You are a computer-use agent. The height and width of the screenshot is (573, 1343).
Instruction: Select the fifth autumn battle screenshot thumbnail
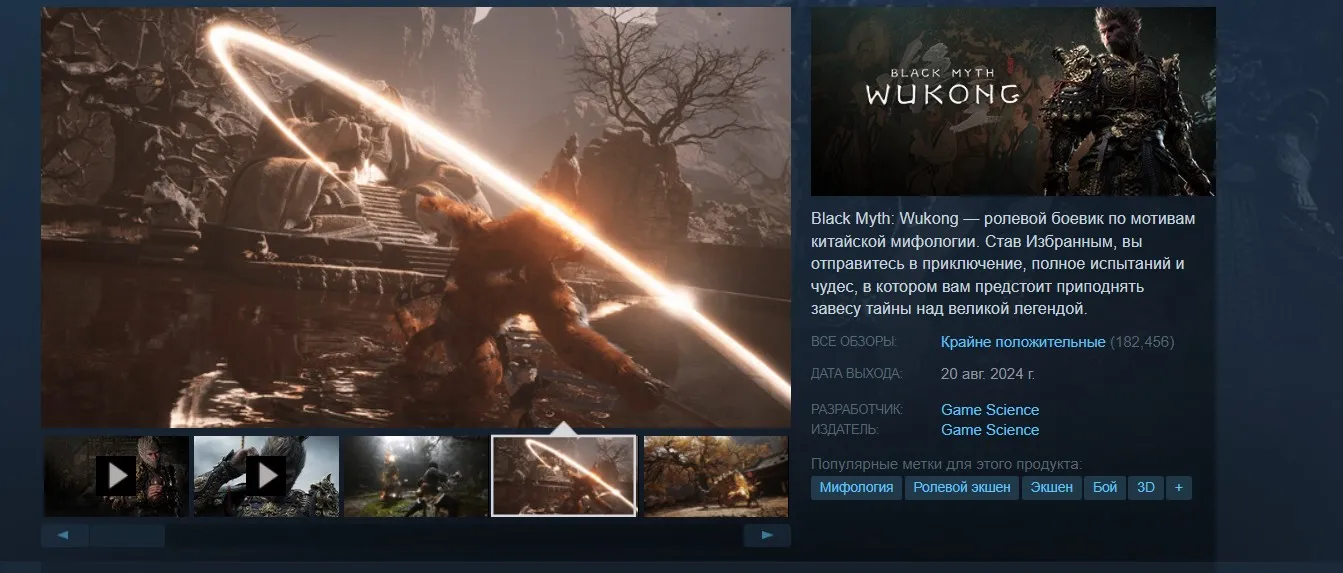(716, 476)
